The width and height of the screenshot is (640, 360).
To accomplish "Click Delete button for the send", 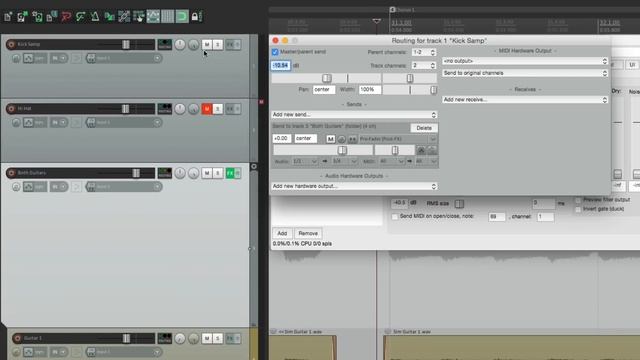I will pos(424,128).
